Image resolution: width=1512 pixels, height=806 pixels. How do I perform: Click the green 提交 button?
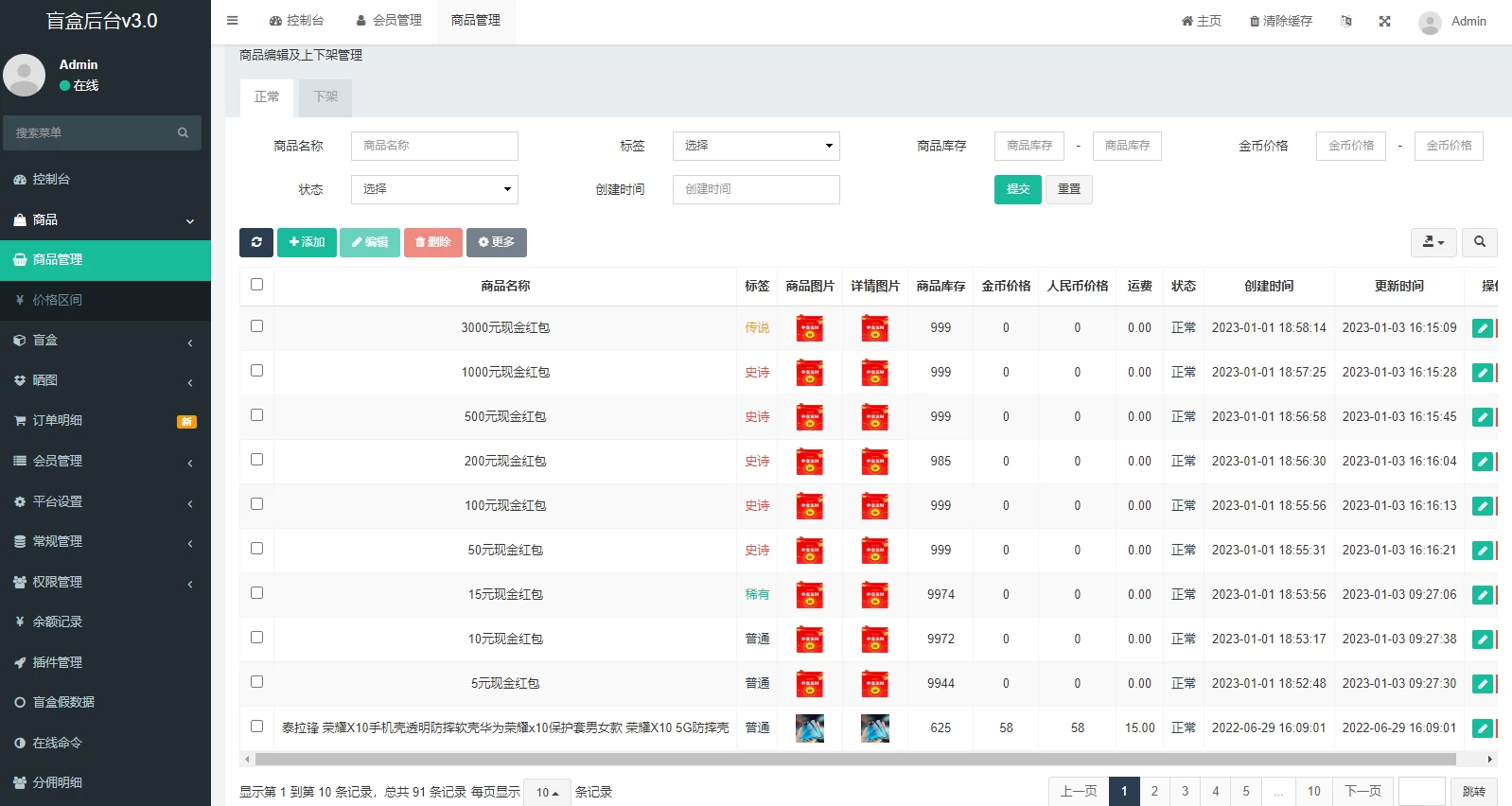pyautogui.click(x=1017, y=189)
